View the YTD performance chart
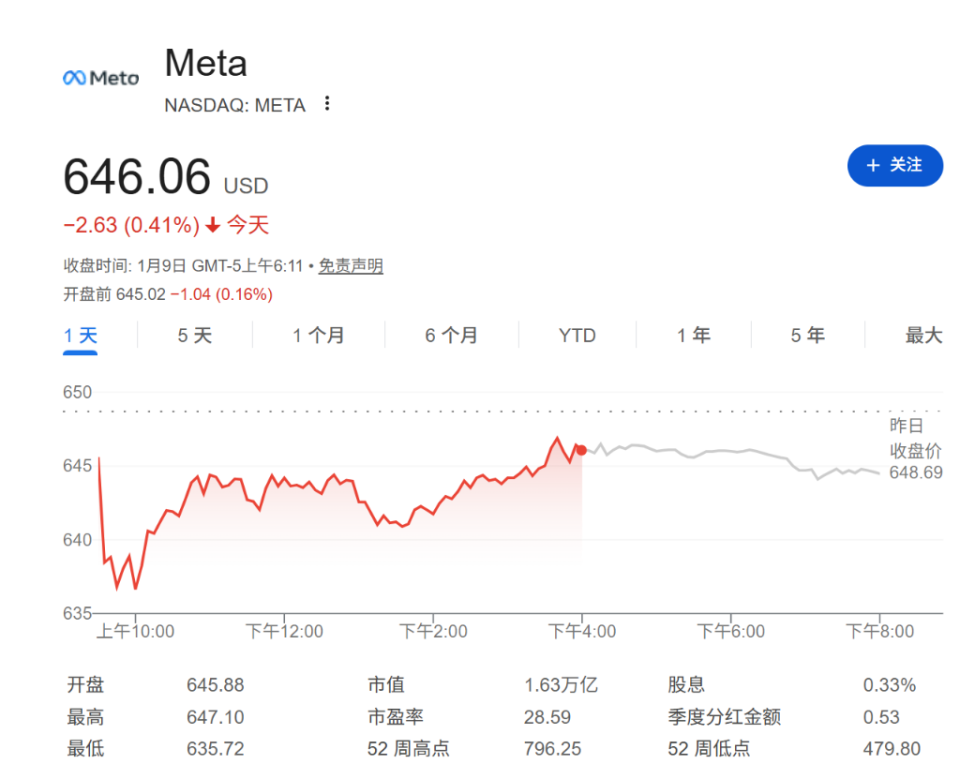960x779 pixels. pos(576,336)
